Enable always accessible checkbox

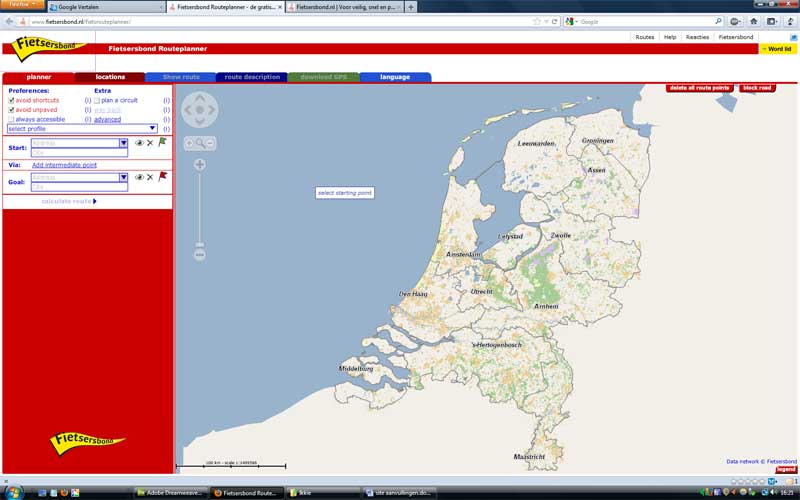[x=11, y=119]
